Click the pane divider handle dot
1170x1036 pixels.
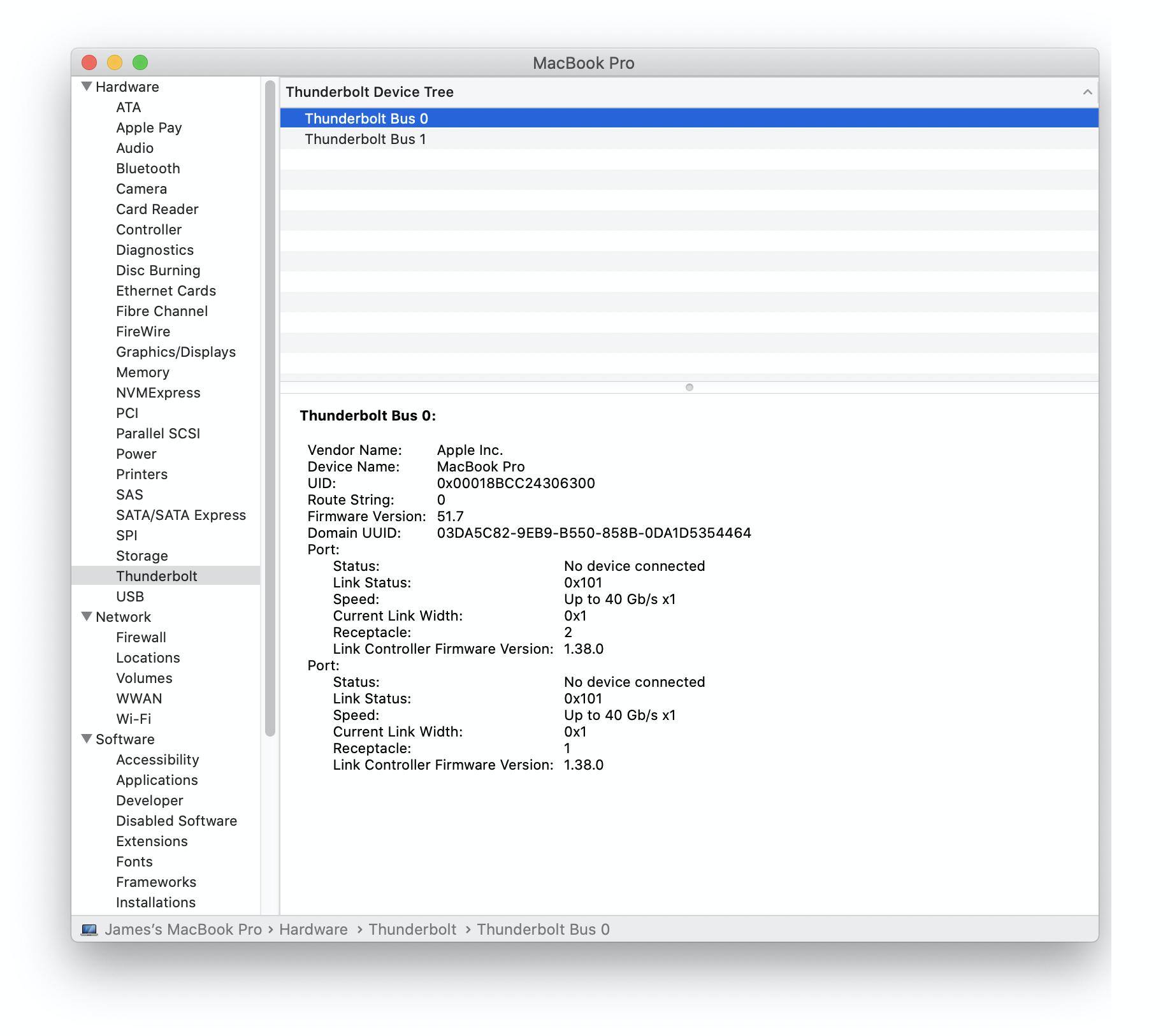689,387
